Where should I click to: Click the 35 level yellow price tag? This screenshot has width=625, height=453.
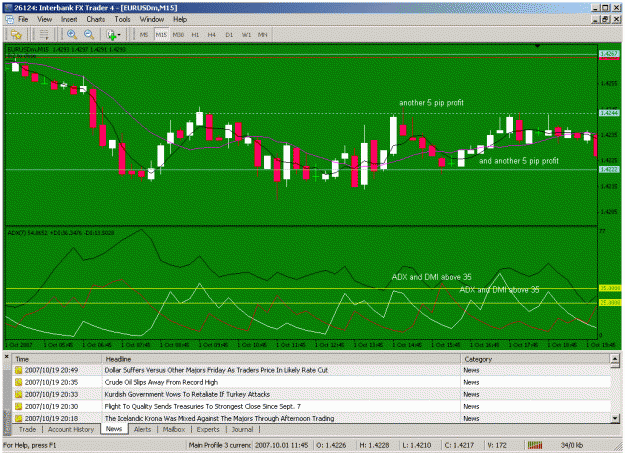point(609,288)
